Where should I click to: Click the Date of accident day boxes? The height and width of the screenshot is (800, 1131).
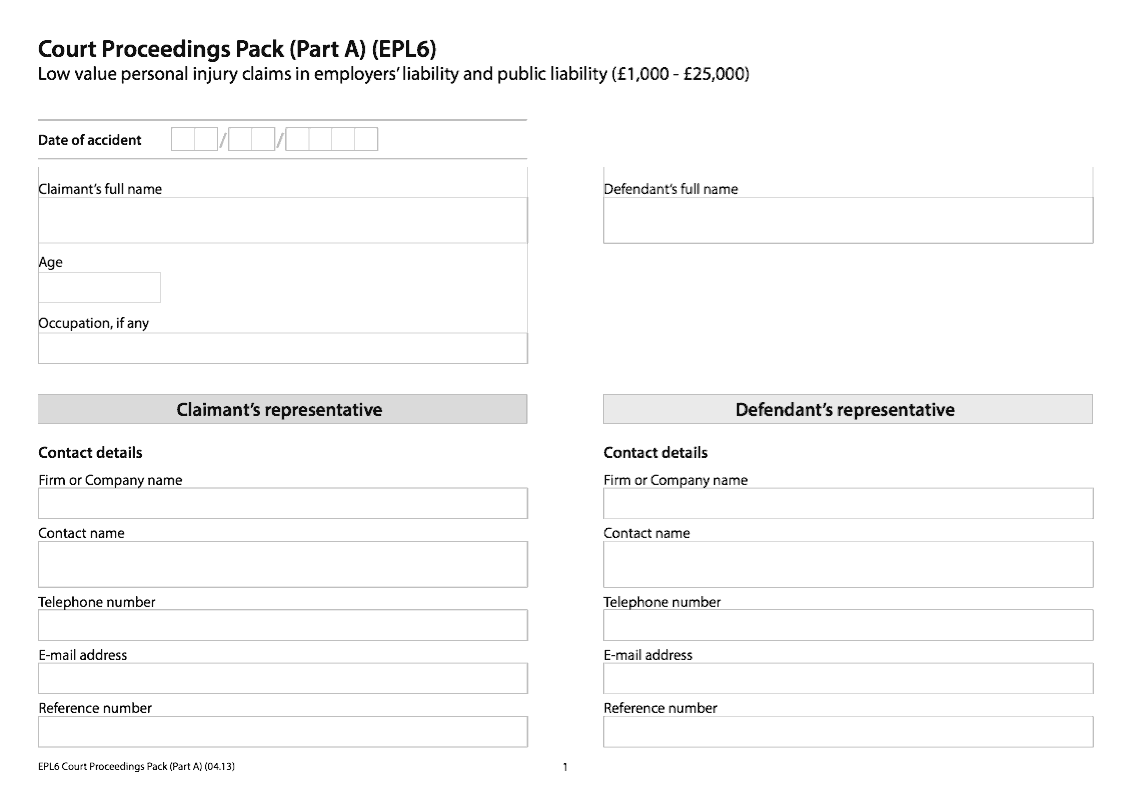coord(194,140)
